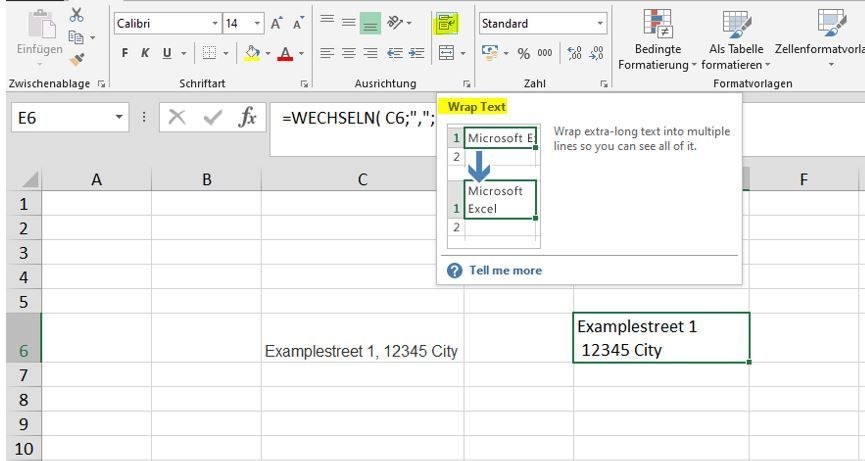Open the Name Box dropdown arrow
The image size is (865, 461).
119,117
